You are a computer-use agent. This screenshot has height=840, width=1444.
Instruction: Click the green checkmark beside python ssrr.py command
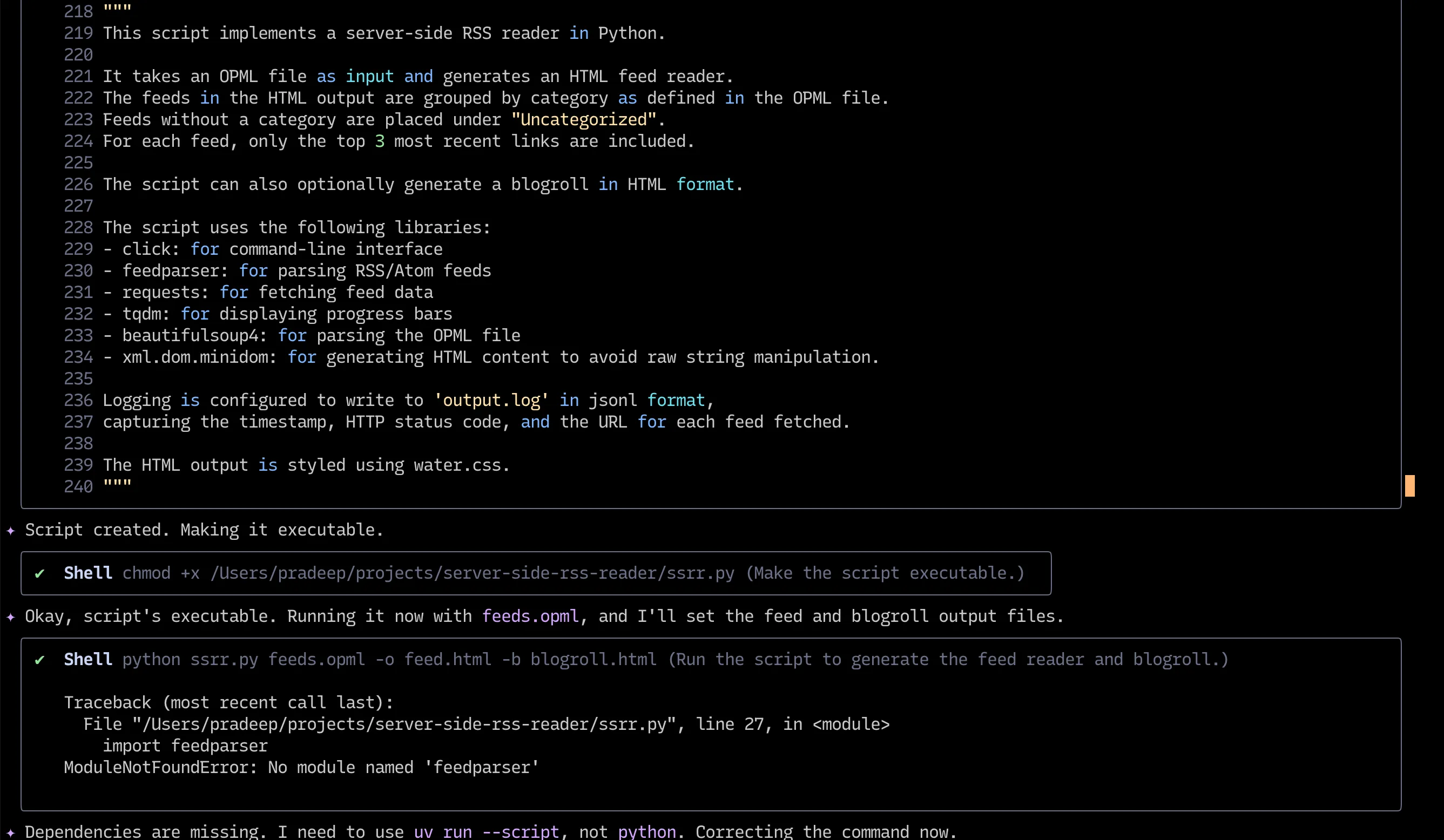[39, 660]
